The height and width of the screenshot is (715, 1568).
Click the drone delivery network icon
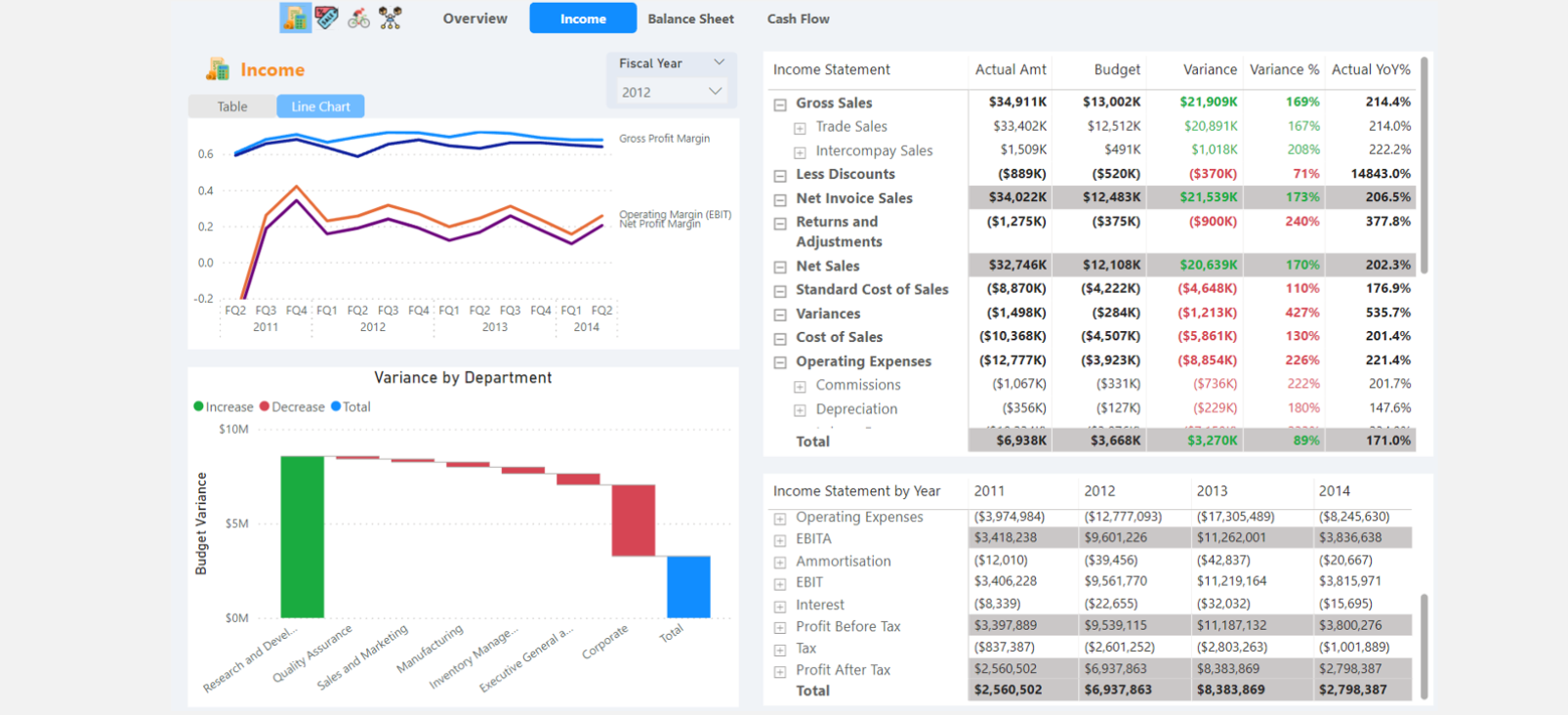click(x=391, y=18)
